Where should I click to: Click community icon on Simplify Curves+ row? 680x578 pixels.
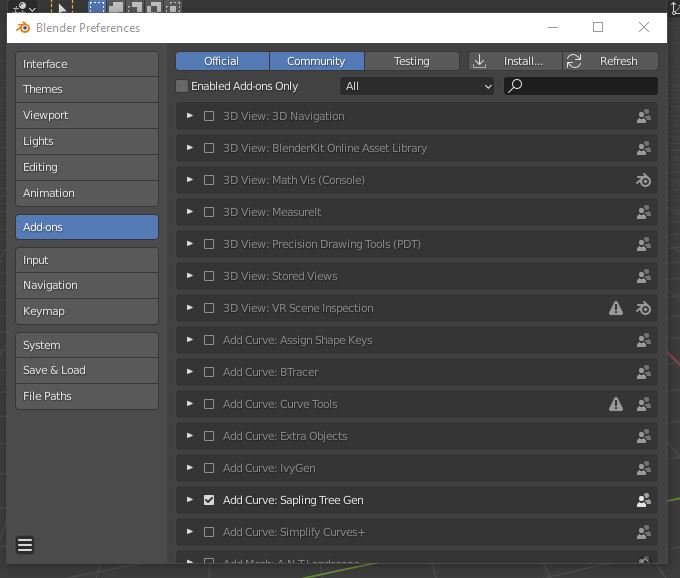(644, 532)
